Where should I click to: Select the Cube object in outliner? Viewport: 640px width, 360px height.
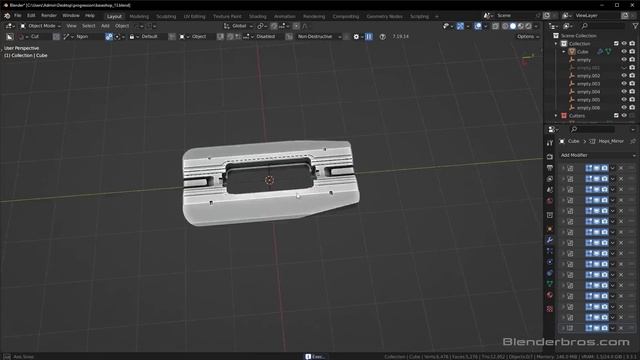pyautogui.click(x=582, y=52)
